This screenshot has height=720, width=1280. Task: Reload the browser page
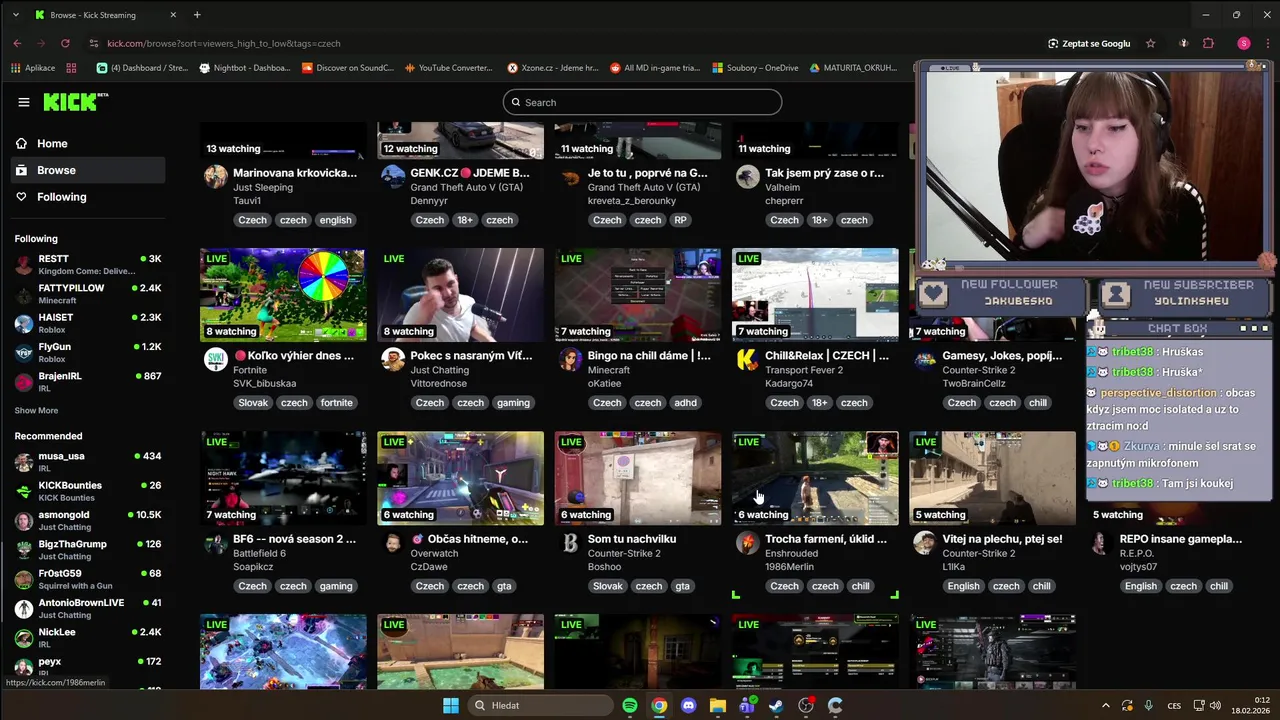(65, 43)
